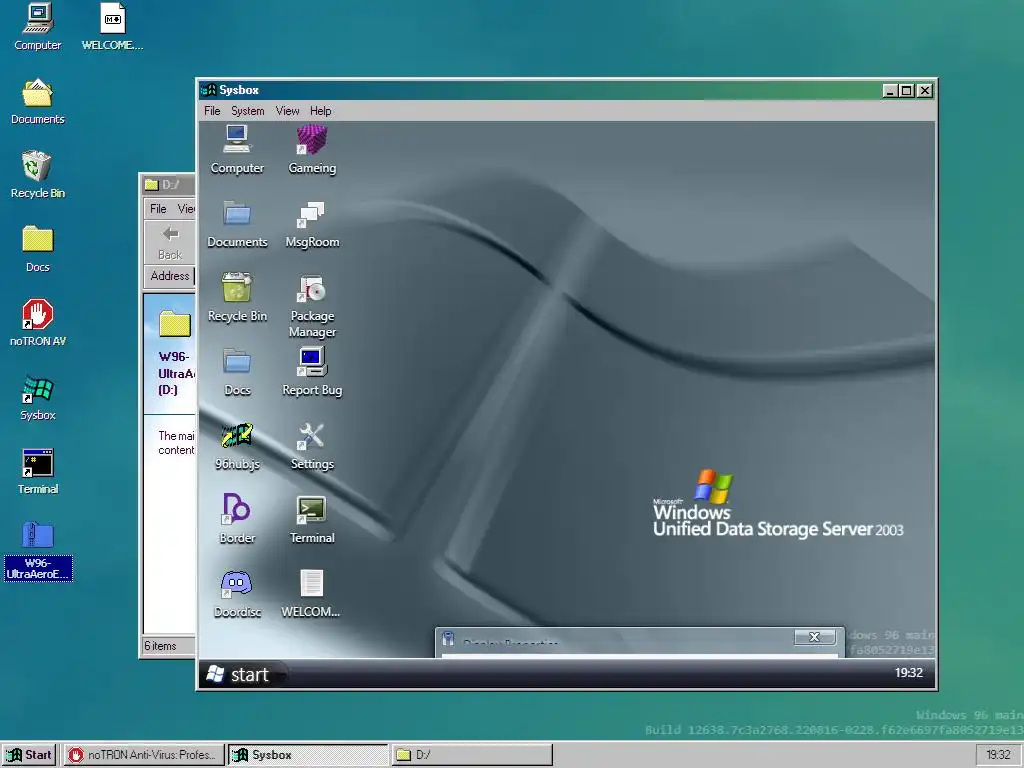The image size is (1024, 768).
Task: Open Package Manager in Sysbox
Action: pyautogui.click(x=312, y=306)
